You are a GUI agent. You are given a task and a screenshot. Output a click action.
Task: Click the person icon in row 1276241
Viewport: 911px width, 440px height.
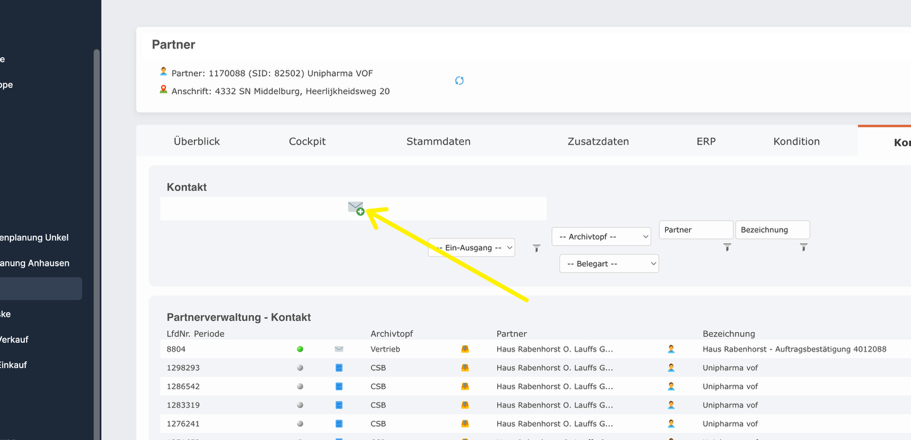(x=671, y=424)
